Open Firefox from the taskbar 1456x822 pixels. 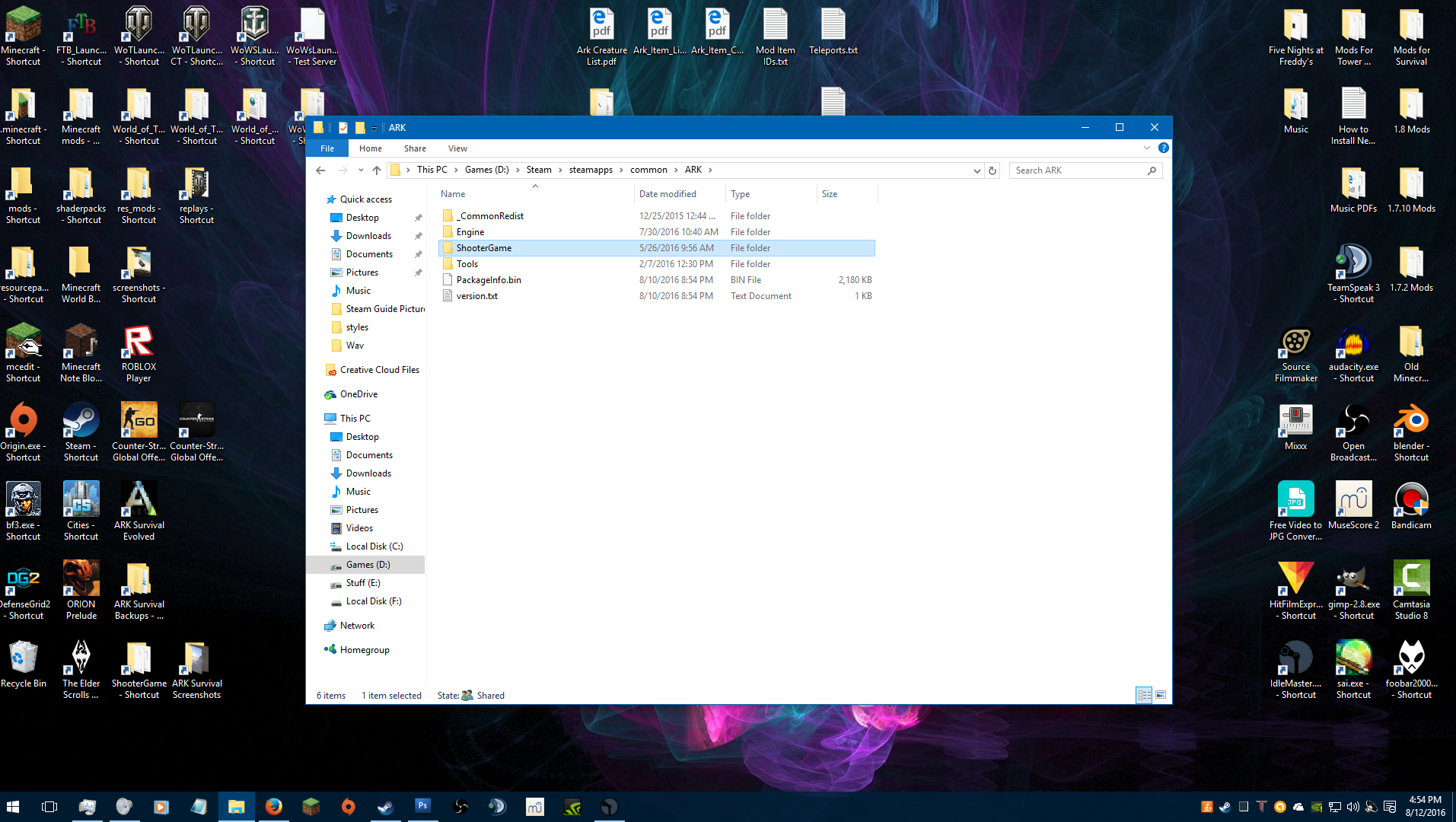(x=274, y=806)
